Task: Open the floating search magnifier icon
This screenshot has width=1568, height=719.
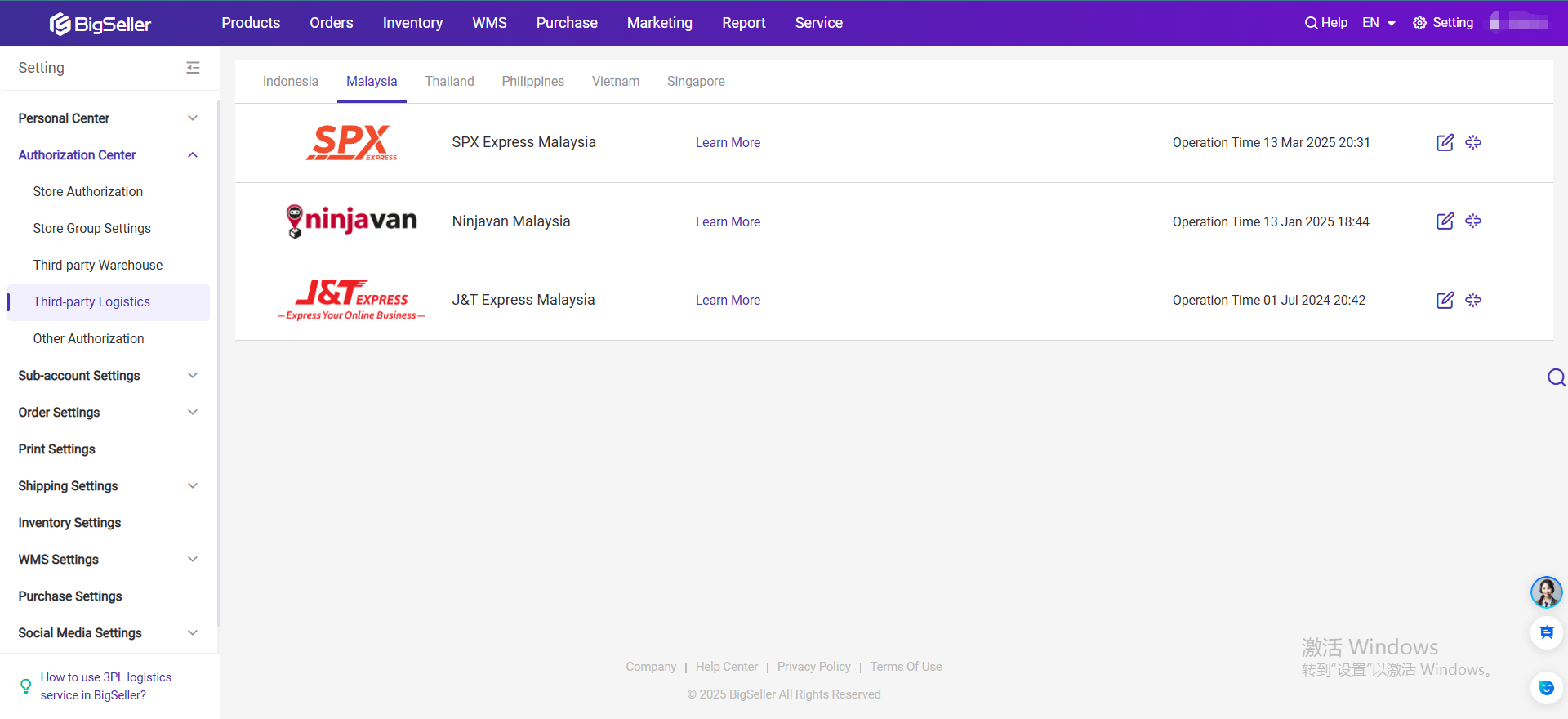Action: 1556,377
